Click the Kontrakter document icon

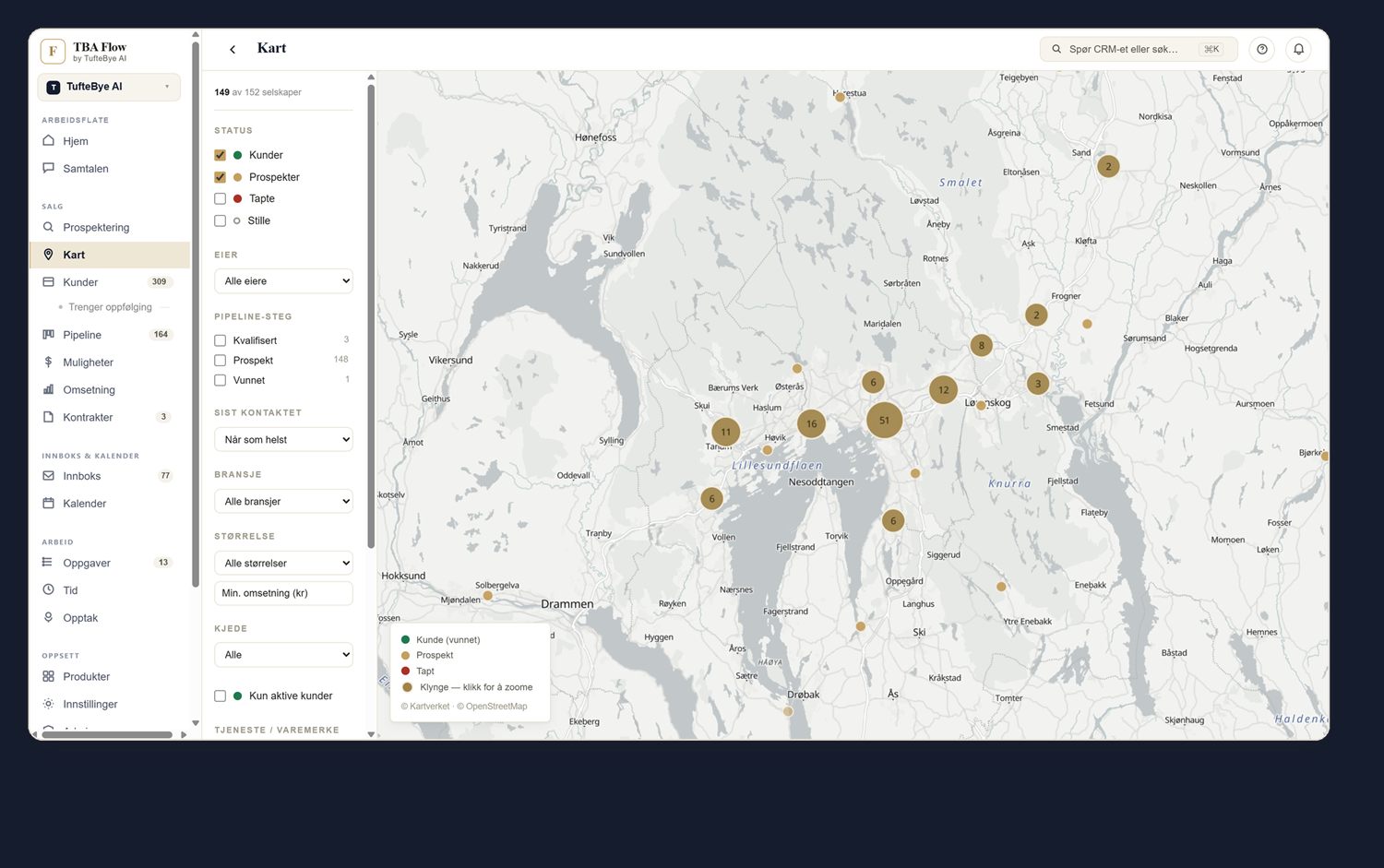48,417
